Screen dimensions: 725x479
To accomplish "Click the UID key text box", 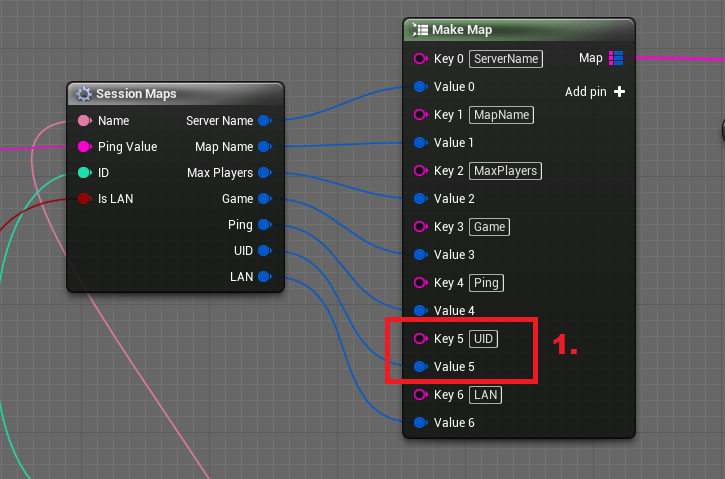I will 483,338.
